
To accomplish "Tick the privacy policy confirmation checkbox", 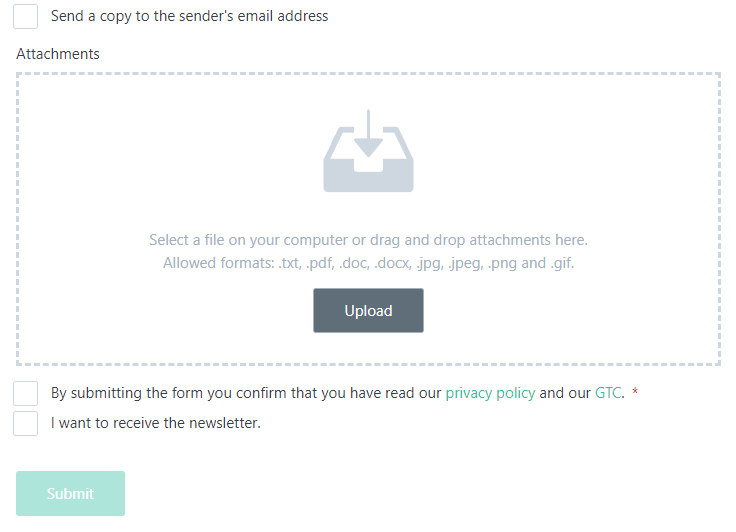I will (25, 393).
